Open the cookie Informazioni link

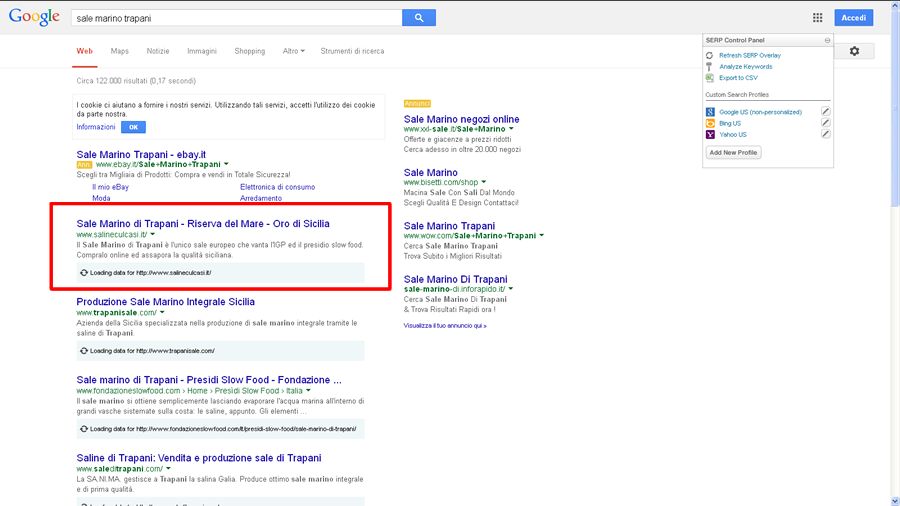click(x=96, y=127)
